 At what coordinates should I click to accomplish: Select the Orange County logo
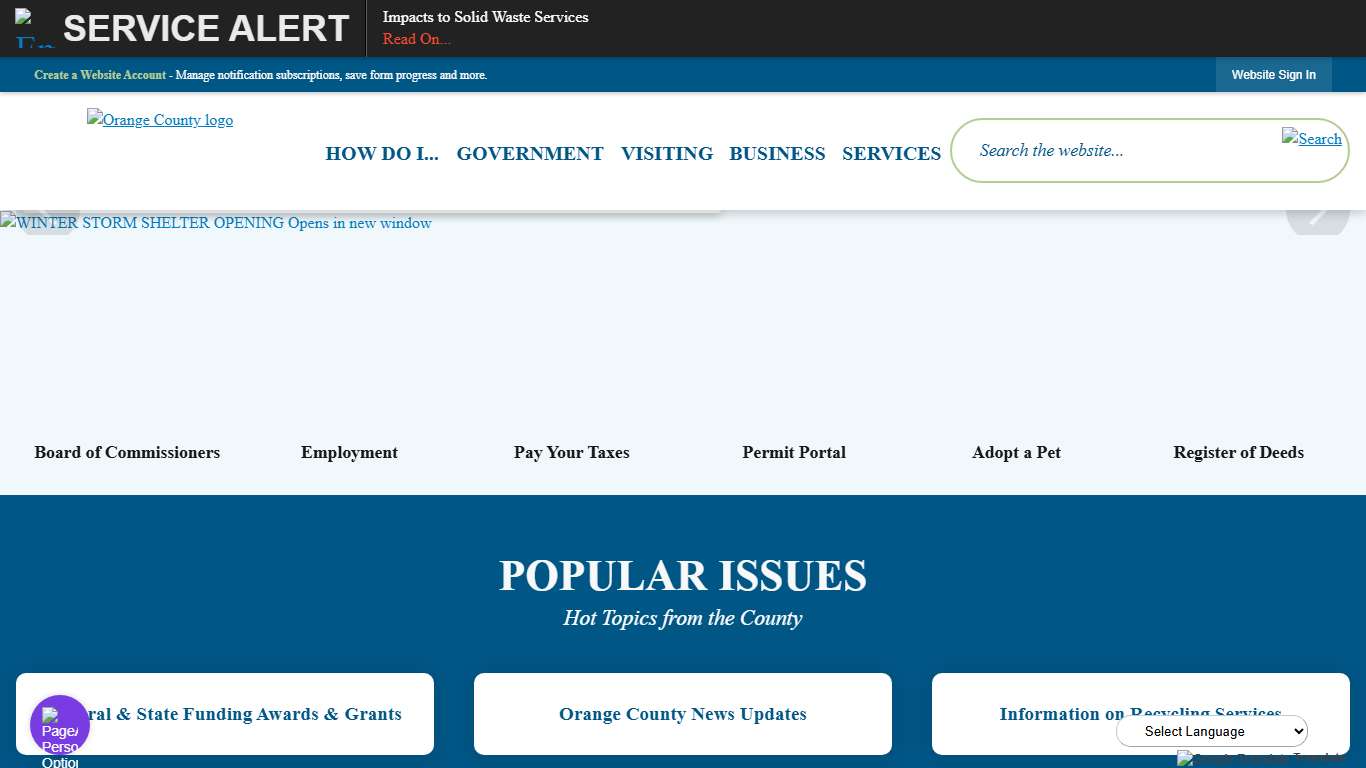(x=159, y=120)
